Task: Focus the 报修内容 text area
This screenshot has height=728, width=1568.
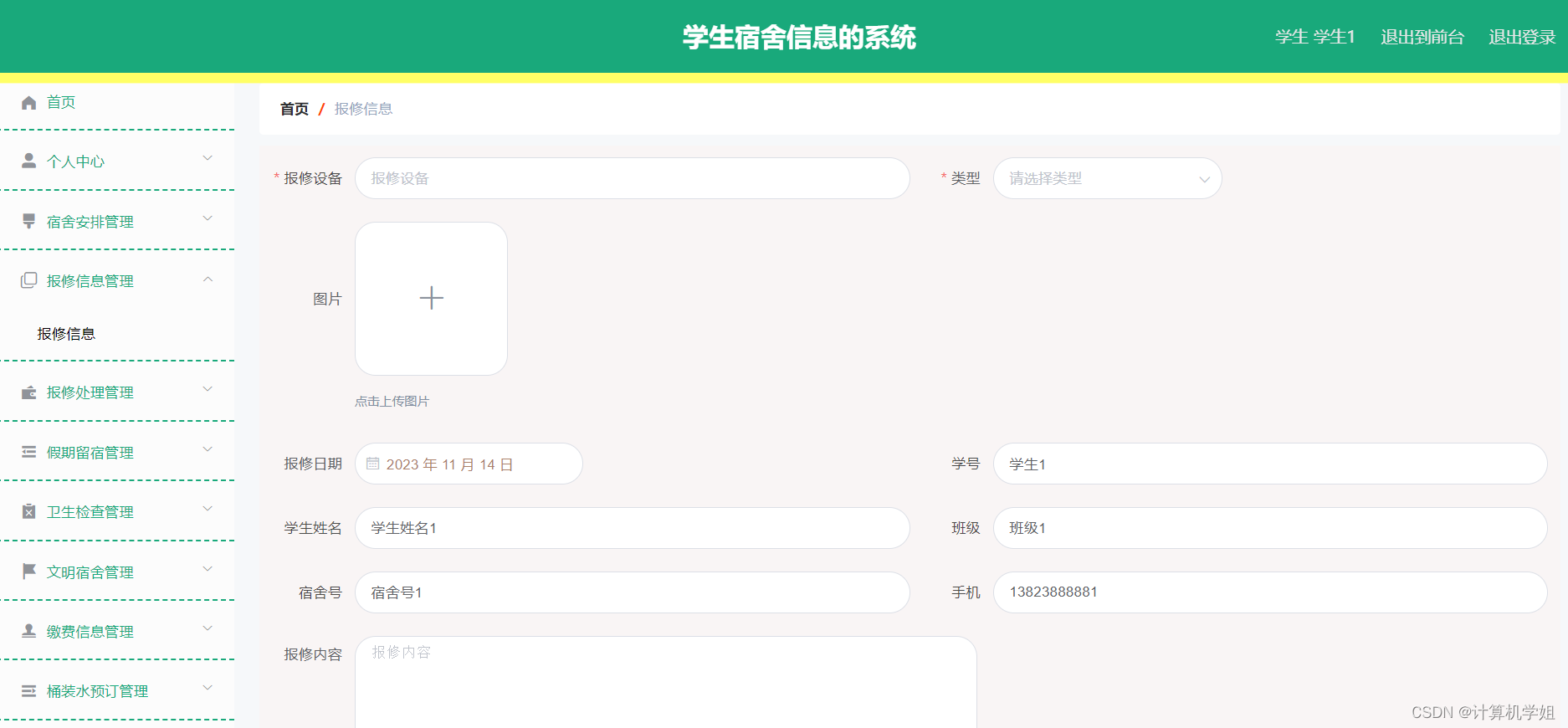Action: [x=666, y=682]
